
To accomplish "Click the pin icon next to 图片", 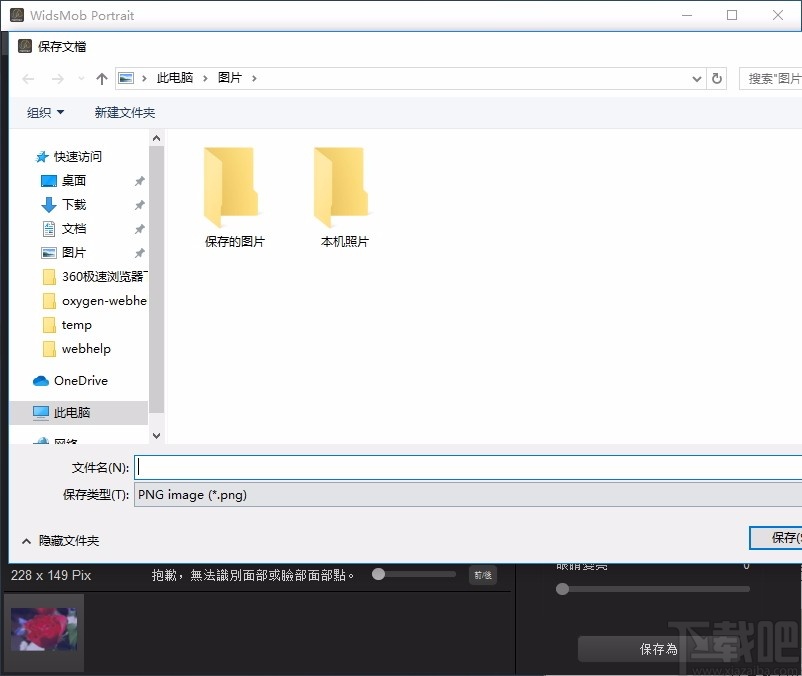I will 140,253.
